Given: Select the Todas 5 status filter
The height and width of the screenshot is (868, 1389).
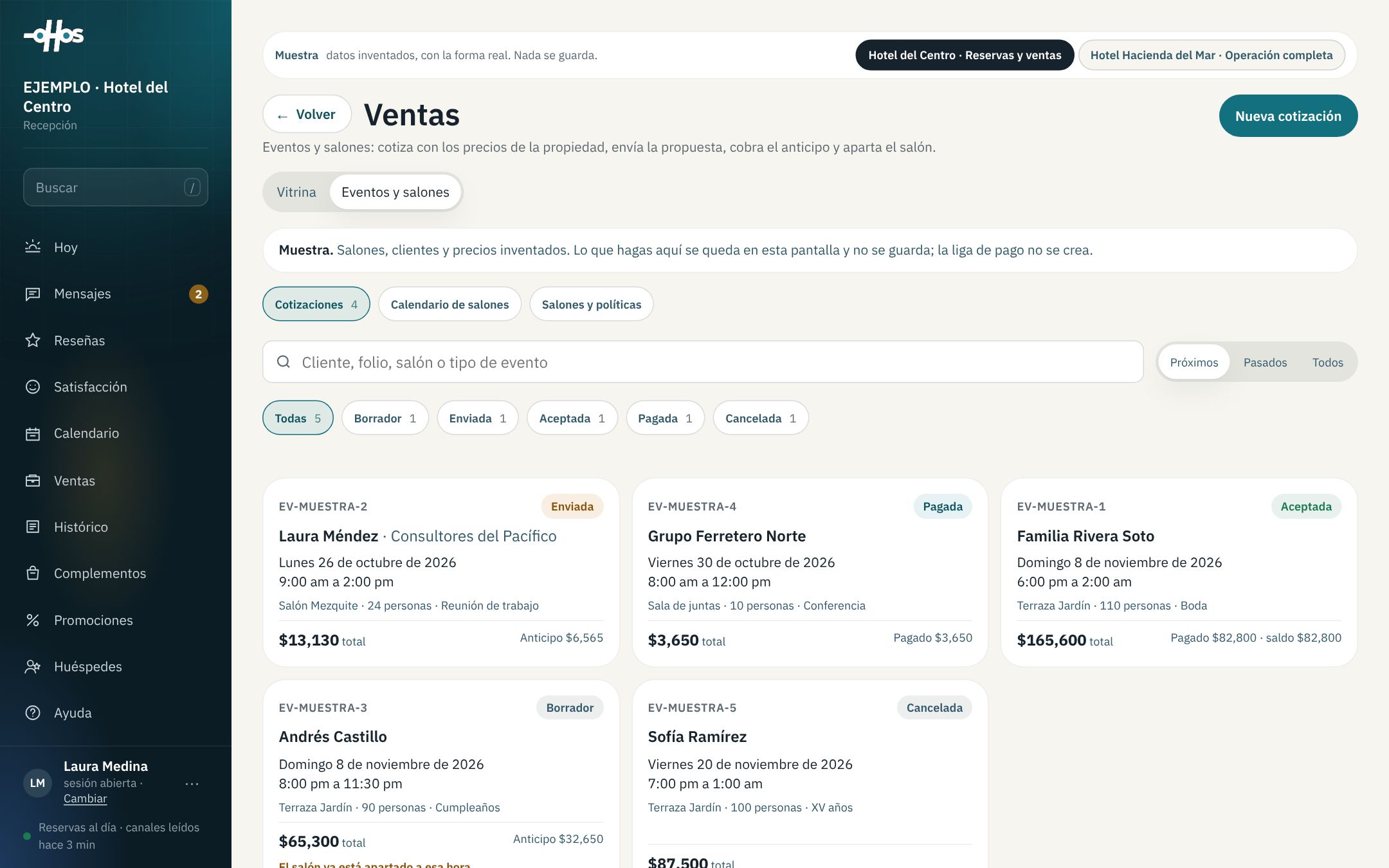Looking at the screenshot, I should (x=298, y=418).
